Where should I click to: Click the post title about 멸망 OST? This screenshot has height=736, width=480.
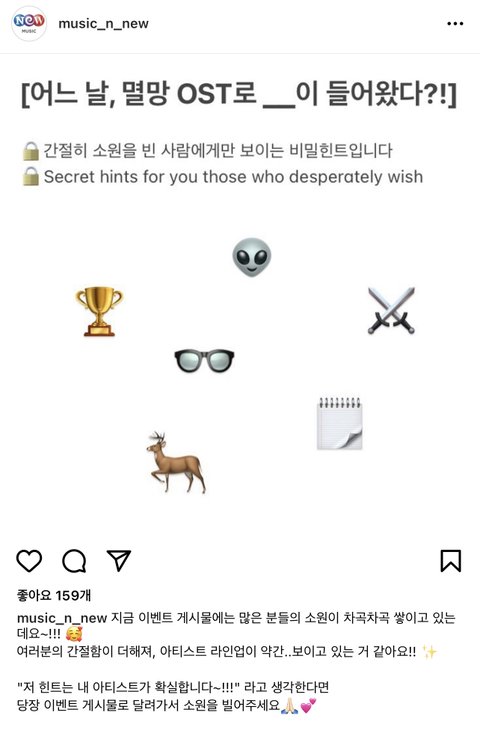(x=239, y=94)
